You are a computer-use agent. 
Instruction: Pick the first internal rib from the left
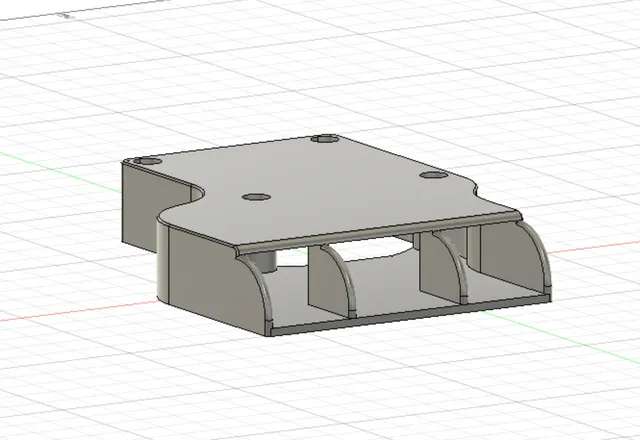pyautogui.click(x=329, y=280)
